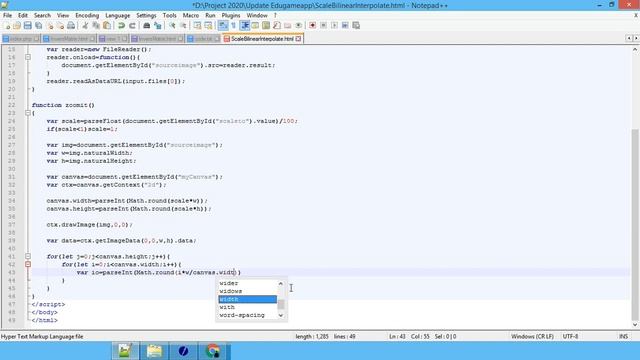Click the Open file toolbar icon
This screenshot has width=640, height=360.
tap(17, 25)
